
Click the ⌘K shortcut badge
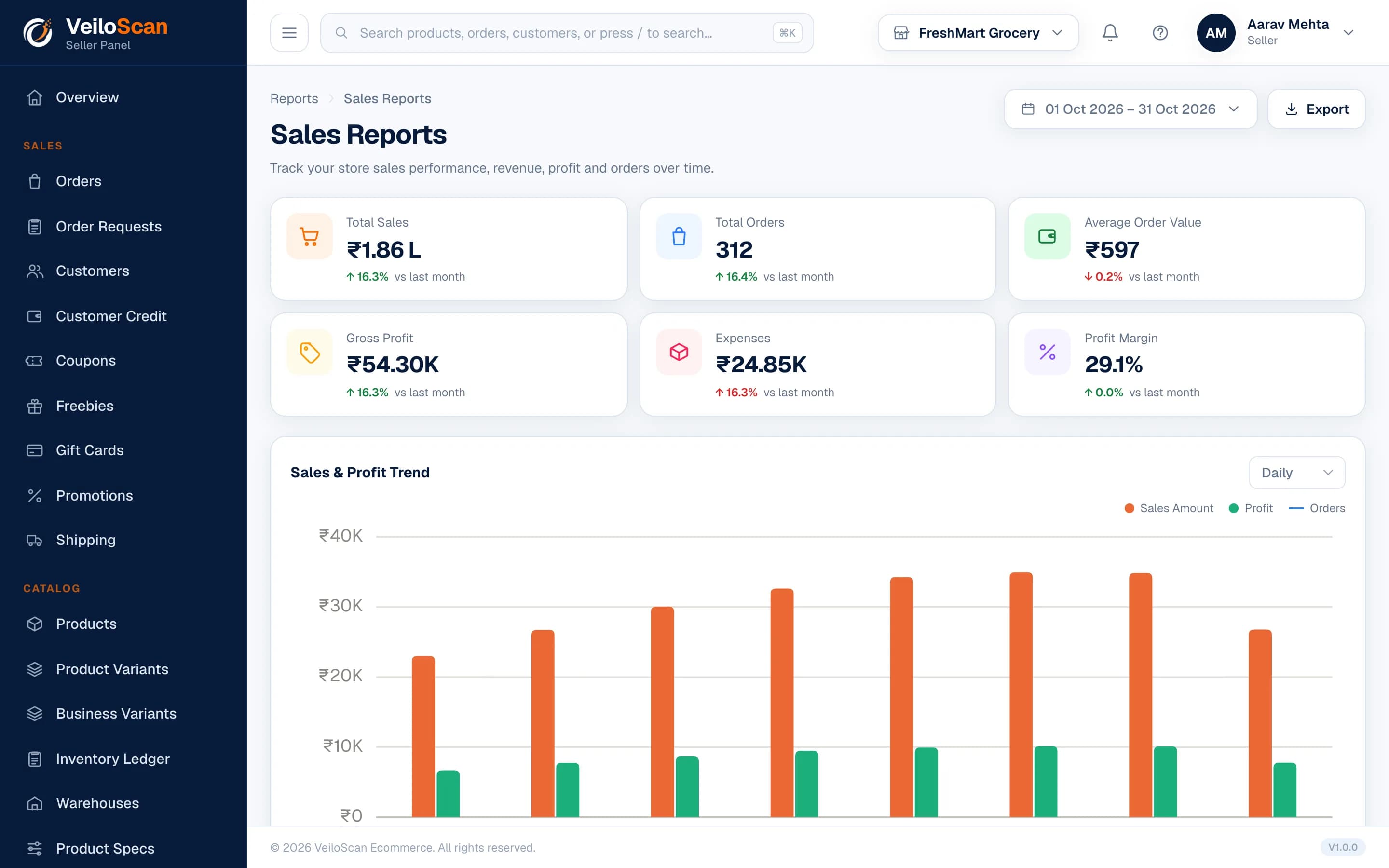click(x=787, y=33)
